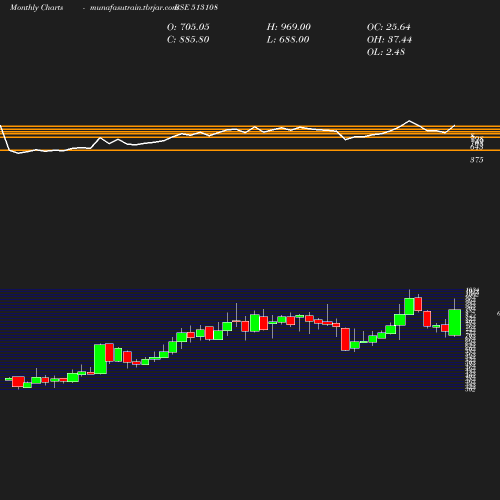Screen dimensions: 500x500
Task: Select the low value "L: 688.00"
Action: pyautogui.click(x=288, y=40)
